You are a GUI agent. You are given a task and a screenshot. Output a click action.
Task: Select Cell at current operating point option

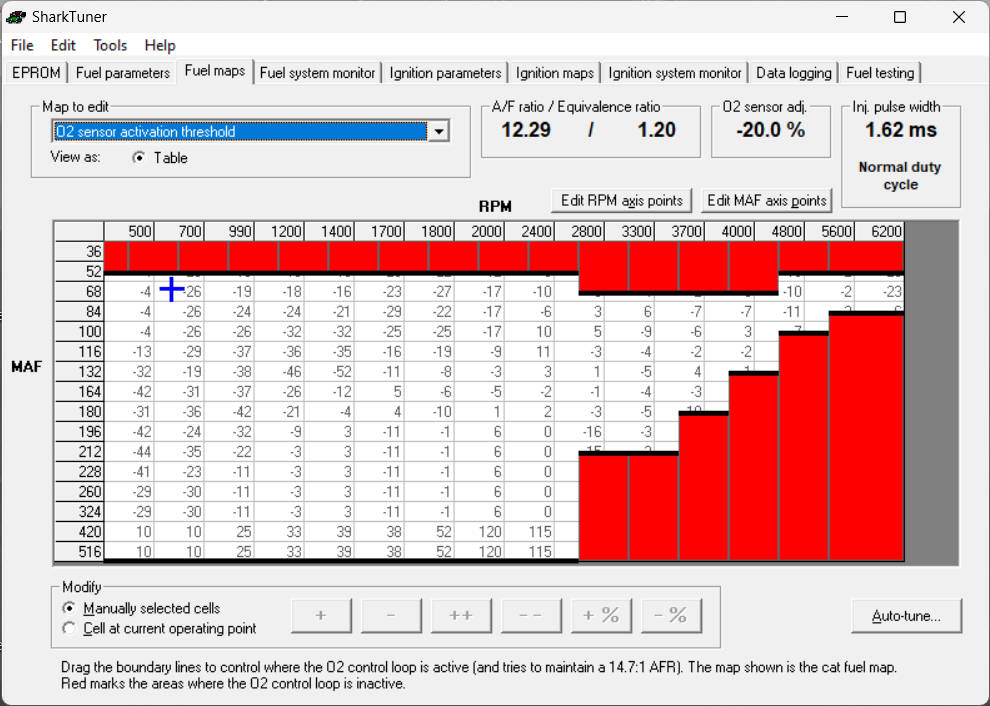pos(69,628)
